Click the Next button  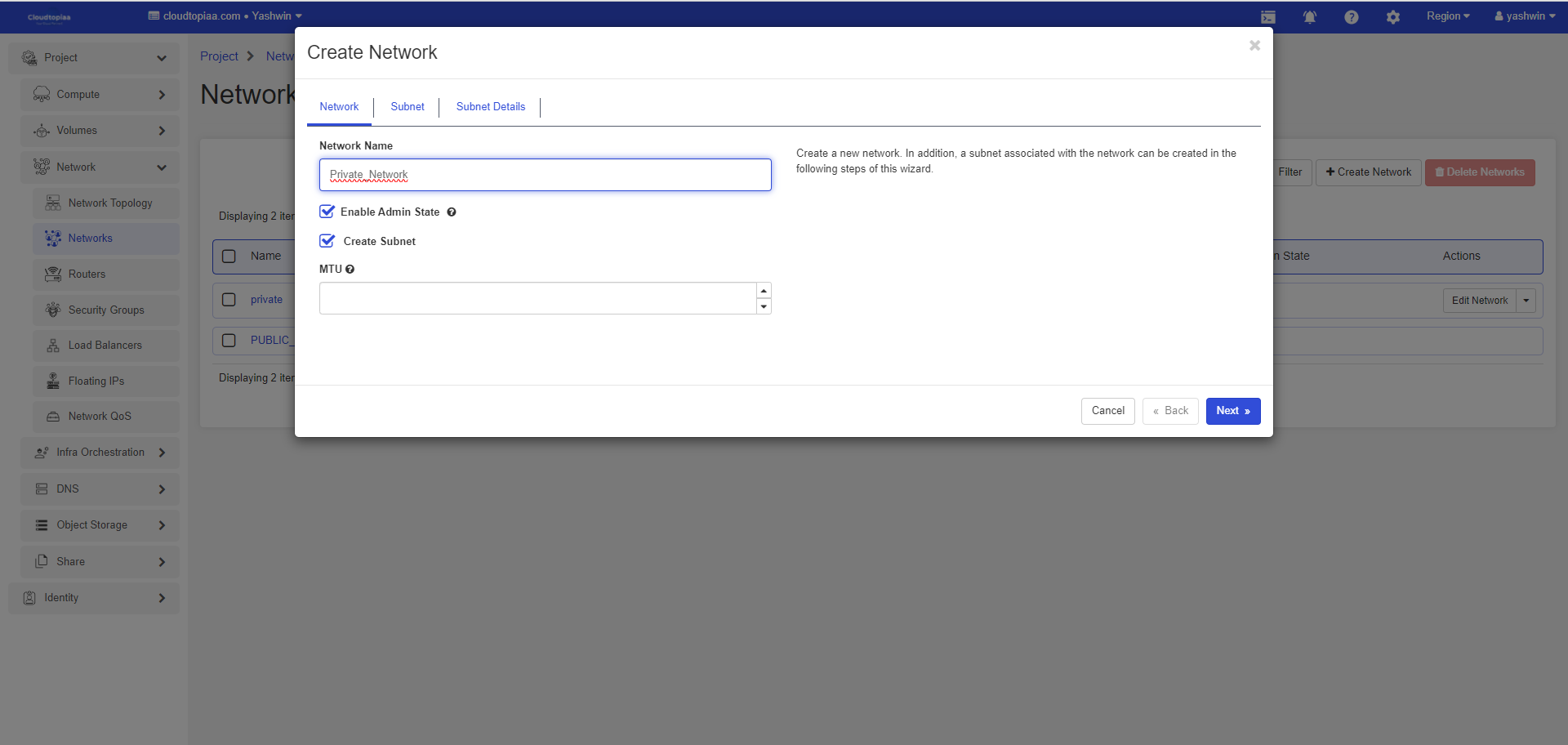pyautogui.click(x=1232, y=411)
